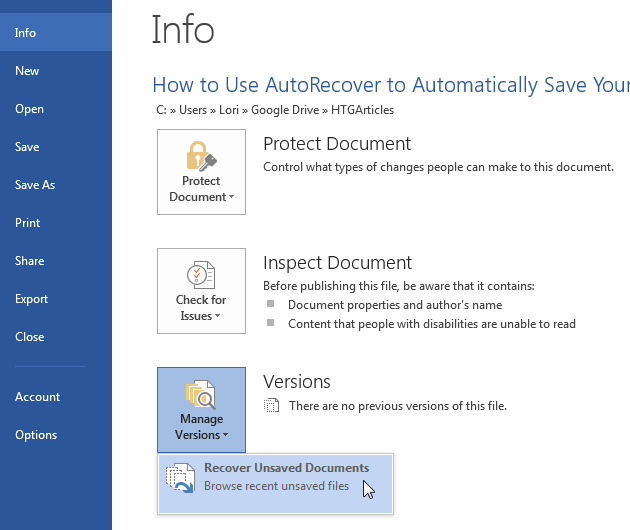Image resolution: width=630 pixels, height=530 pixels.
Task: Go to the New page
Action: pyautogui.click(x=27, y=71)
